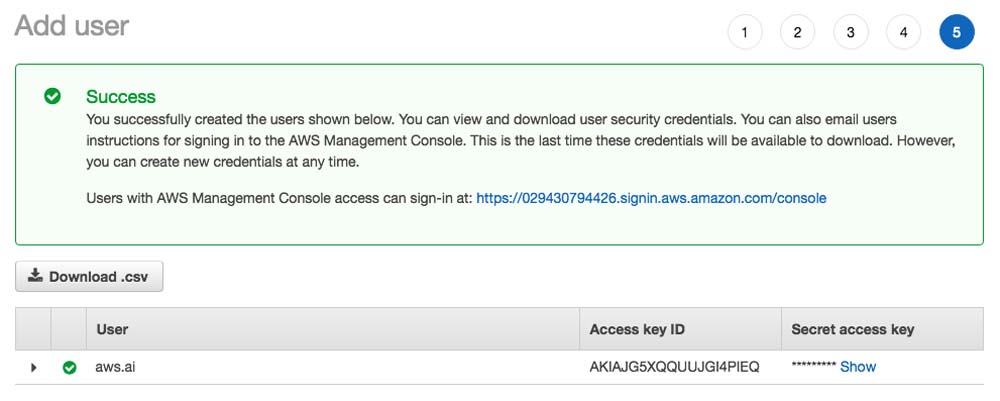Click step 1 circle in wizard
Screen dimensions: 1000x401
pos(744,32)
